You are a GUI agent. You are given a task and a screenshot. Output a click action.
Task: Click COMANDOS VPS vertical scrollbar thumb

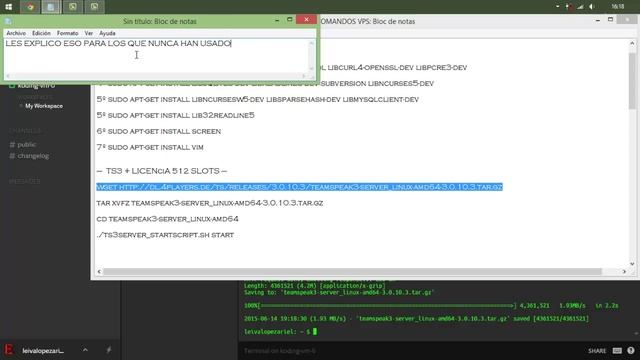(632, 81)
